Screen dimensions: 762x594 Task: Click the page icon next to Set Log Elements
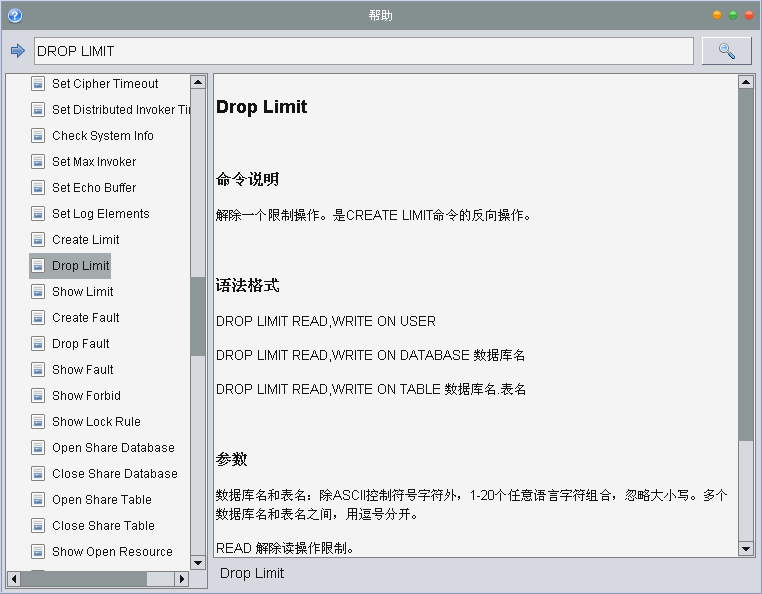(x=38, y=213)
